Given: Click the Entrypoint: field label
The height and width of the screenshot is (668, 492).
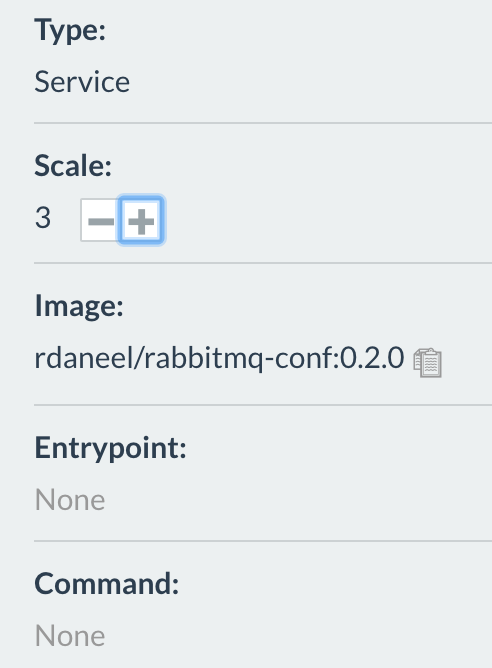Looking at the screenshot, I should pos(110,448).
